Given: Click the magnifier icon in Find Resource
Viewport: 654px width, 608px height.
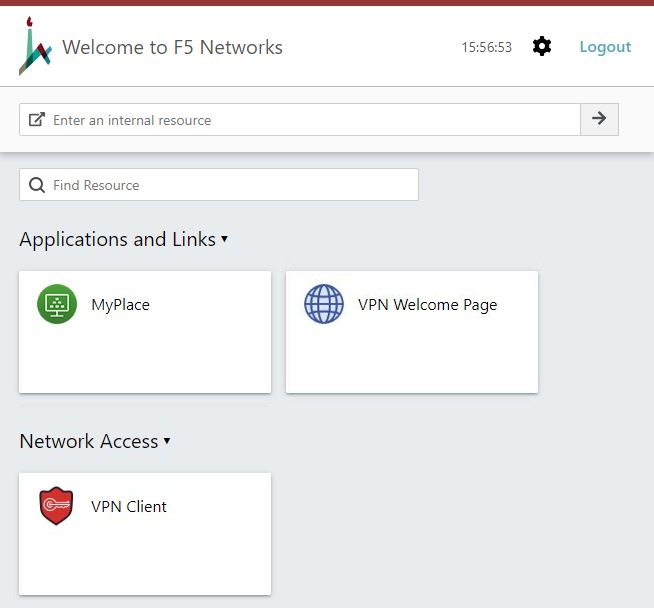Looking at the screenshot, I should coord(37,185).
